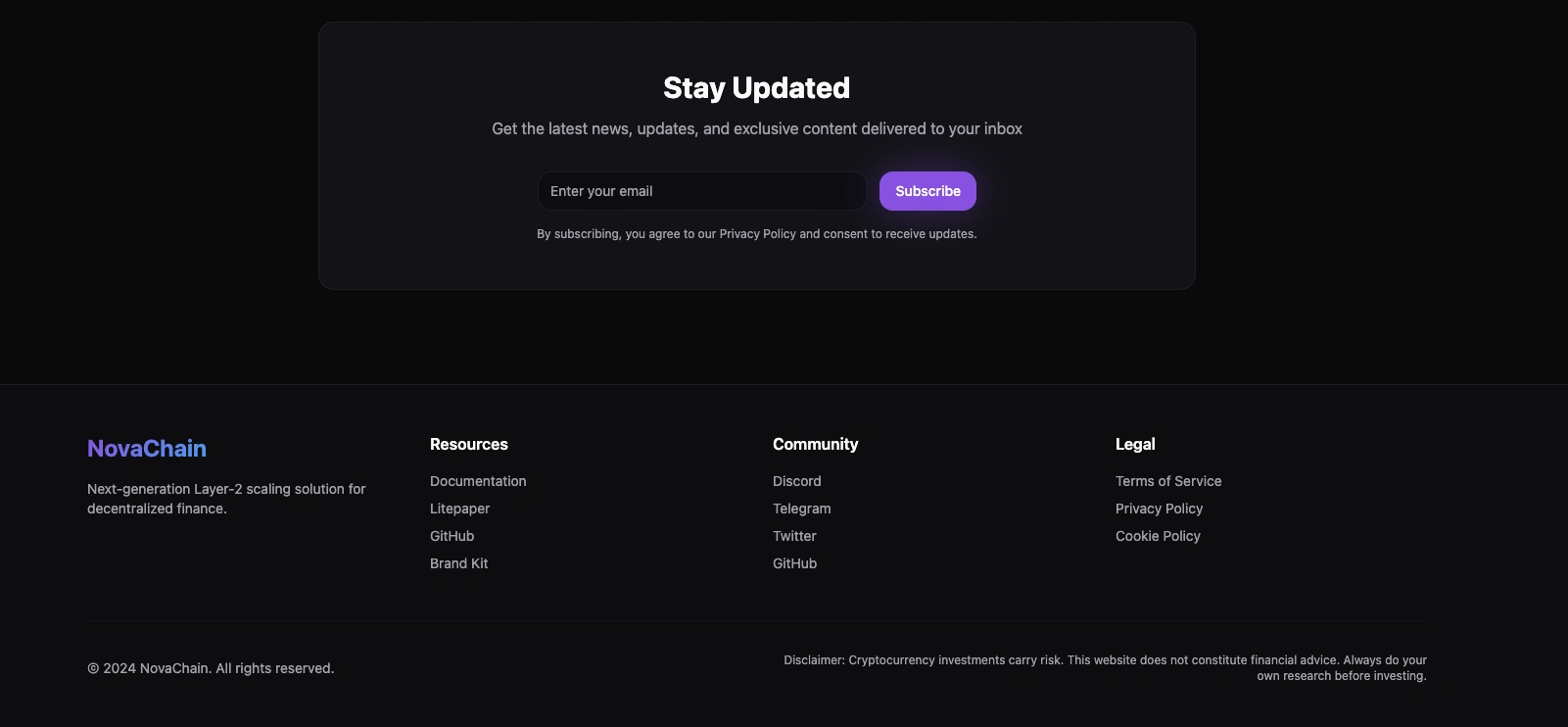
Task: Open the Cookie Policy link
Action: pos(1158,536)
